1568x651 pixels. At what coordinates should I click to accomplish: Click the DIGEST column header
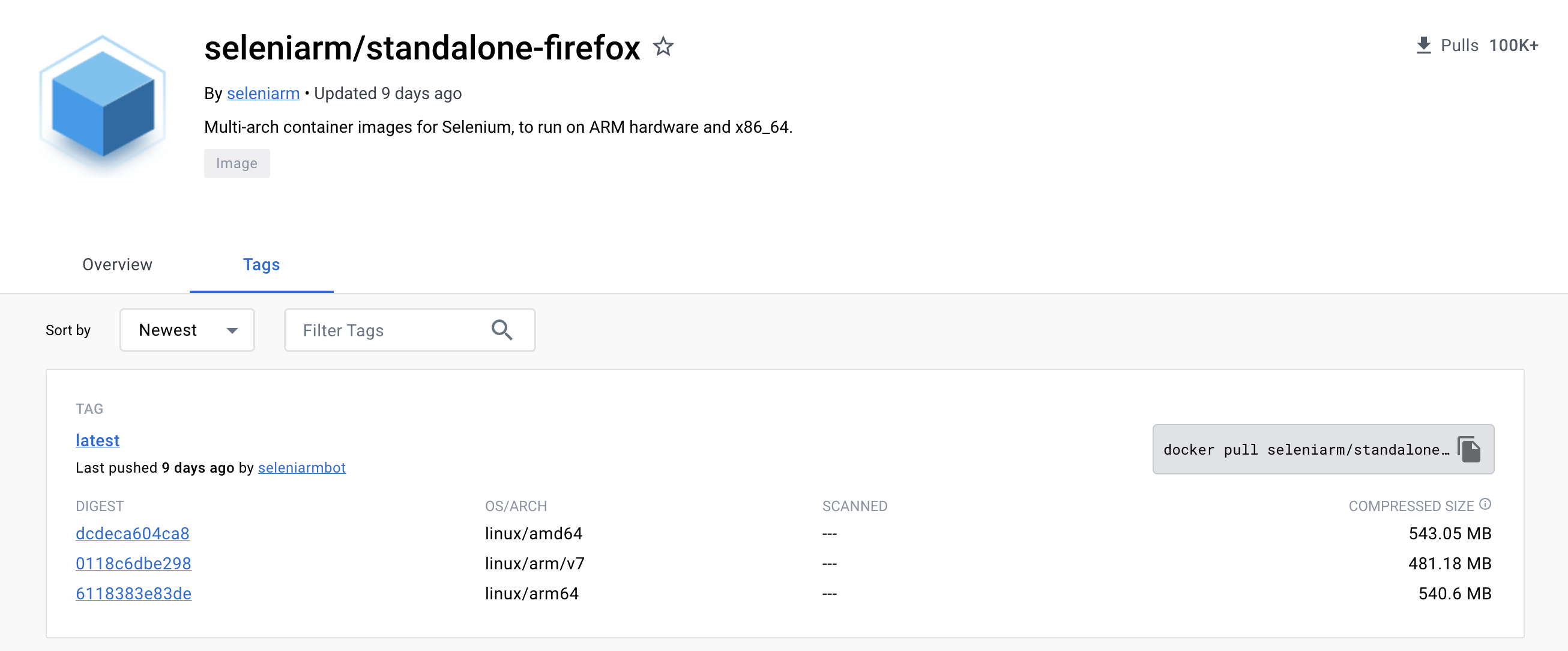point(99,506)
